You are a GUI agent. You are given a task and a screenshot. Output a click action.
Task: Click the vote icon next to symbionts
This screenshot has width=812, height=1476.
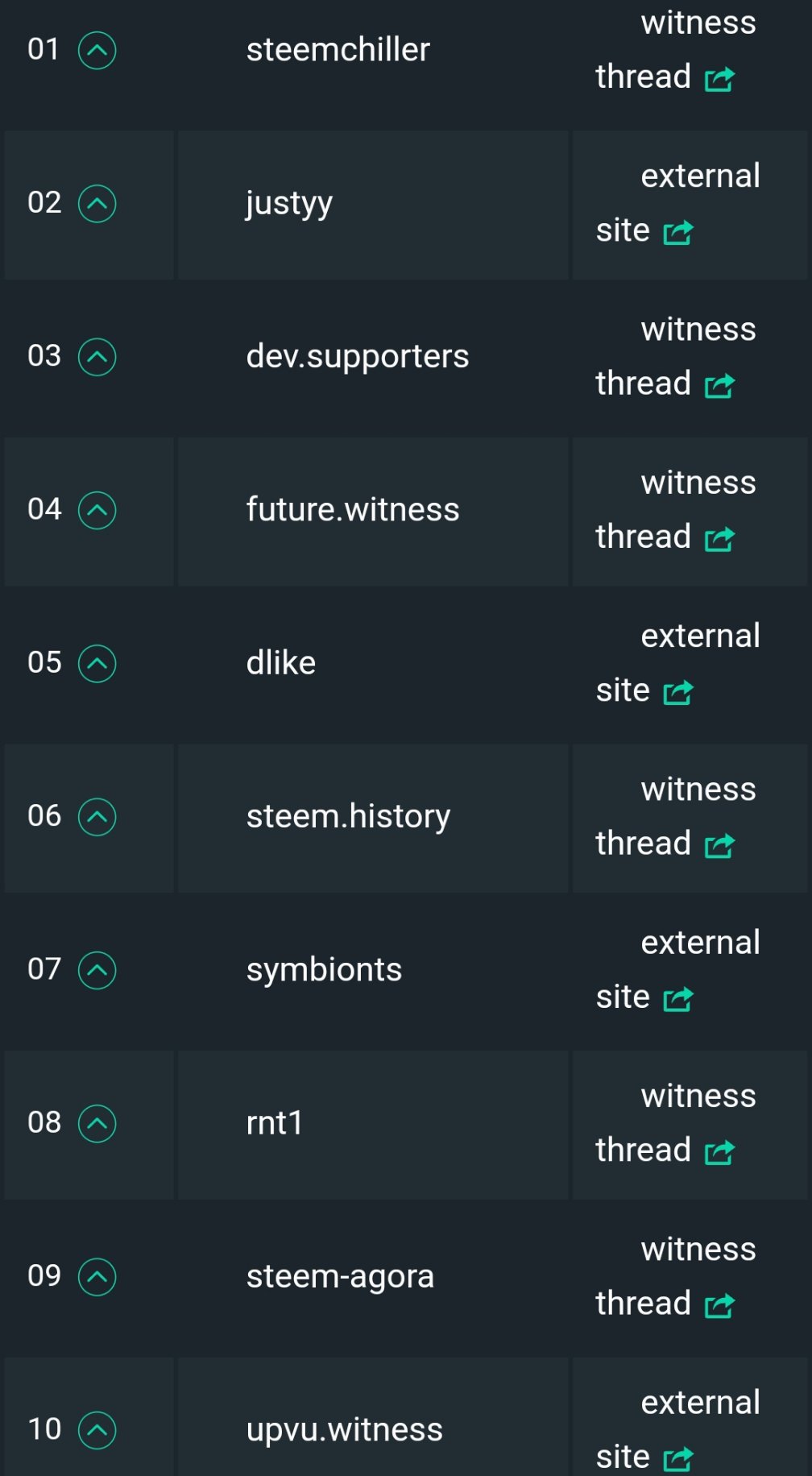click(97, 970)
